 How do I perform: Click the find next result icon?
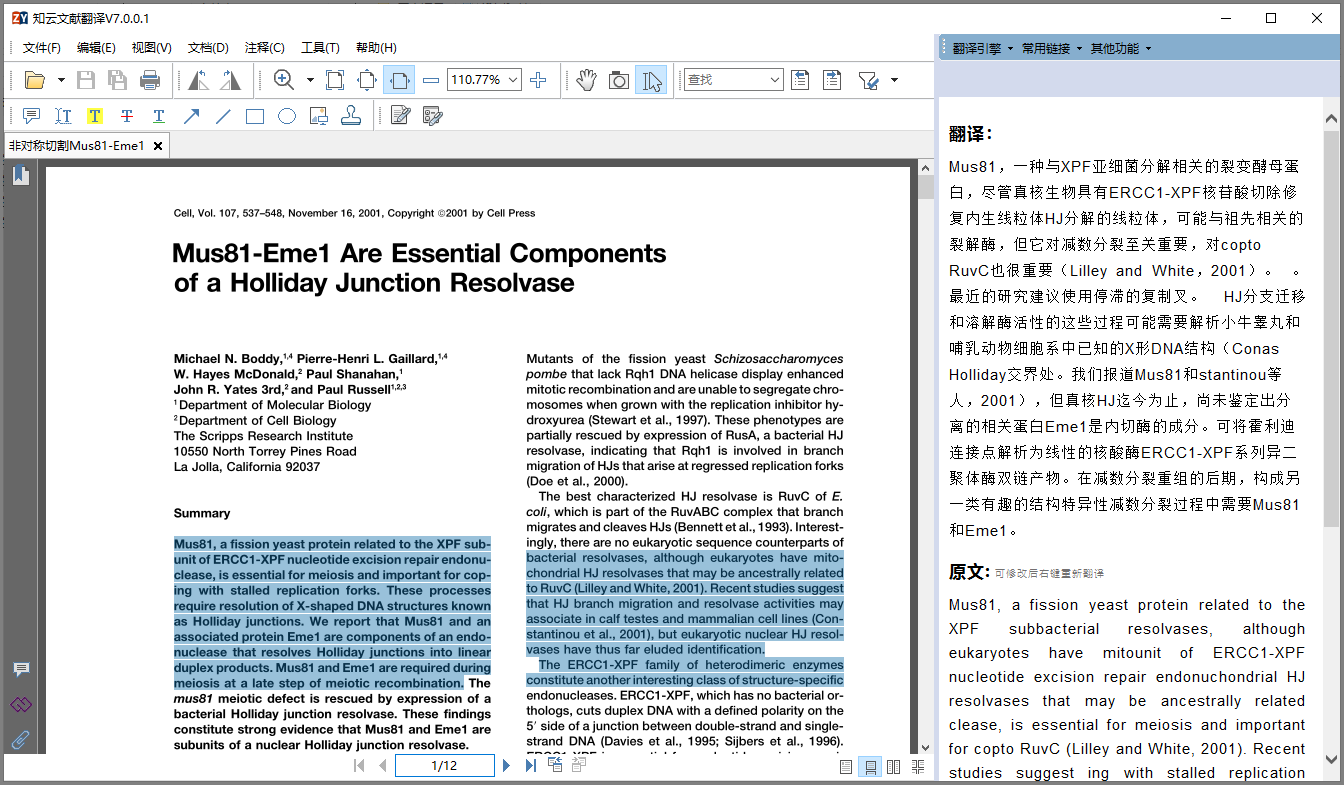click(832, 80)
